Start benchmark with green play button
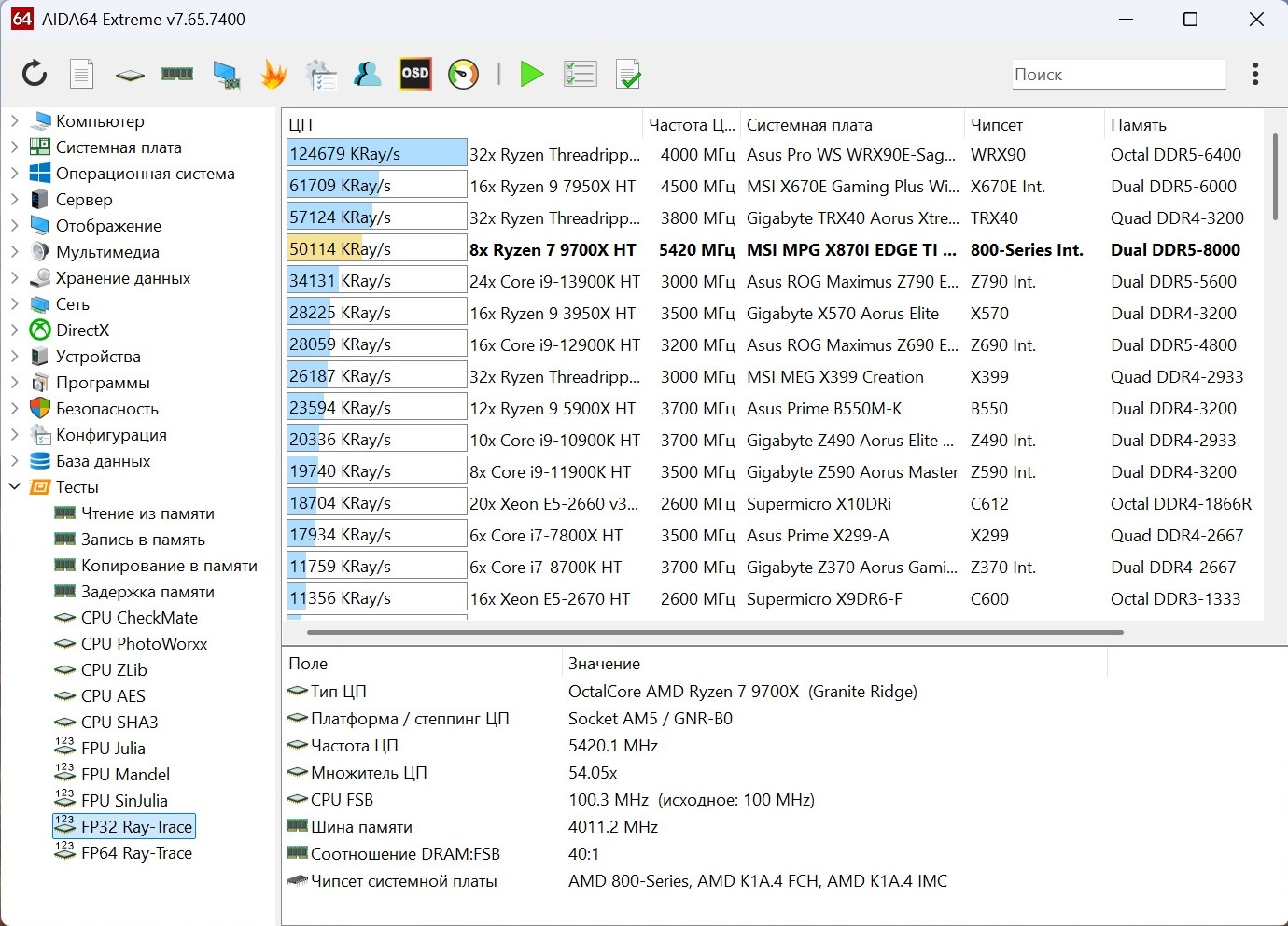This screenshot has width=1288, height=926. (531, 74)
